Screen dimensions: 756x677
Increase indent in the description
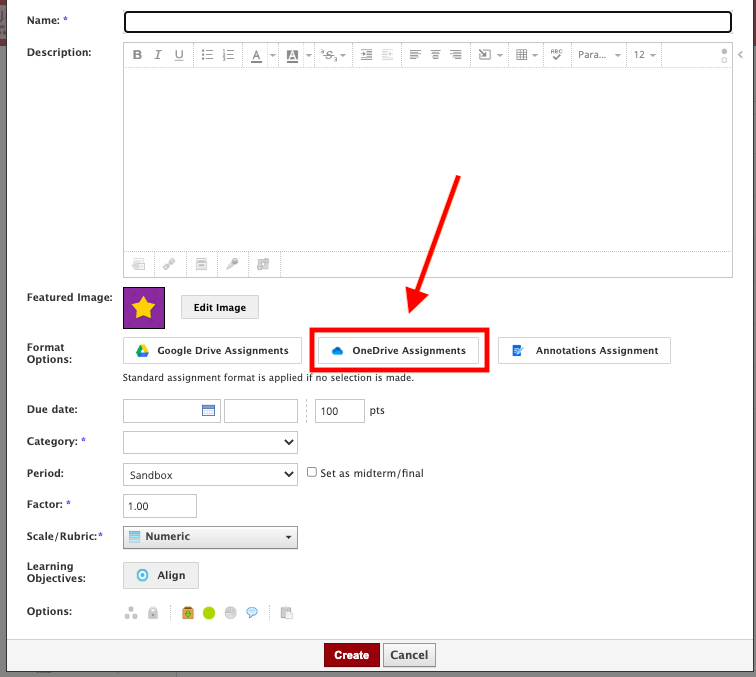click(366, 55)
